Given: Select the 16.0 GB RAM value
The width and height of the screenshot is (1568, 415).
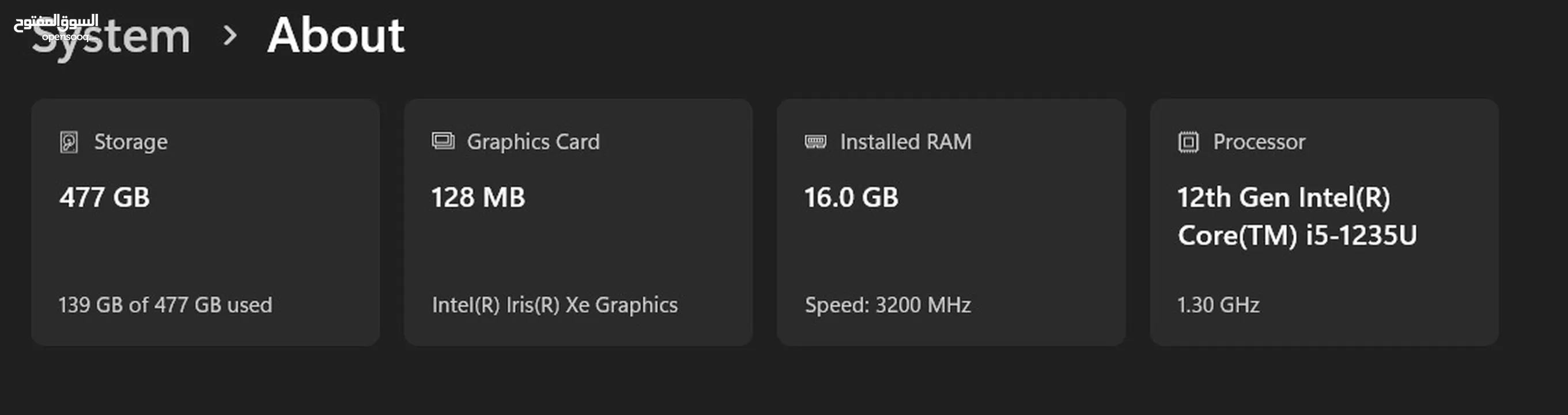Looking at the screenshot, I should point(851,198).
